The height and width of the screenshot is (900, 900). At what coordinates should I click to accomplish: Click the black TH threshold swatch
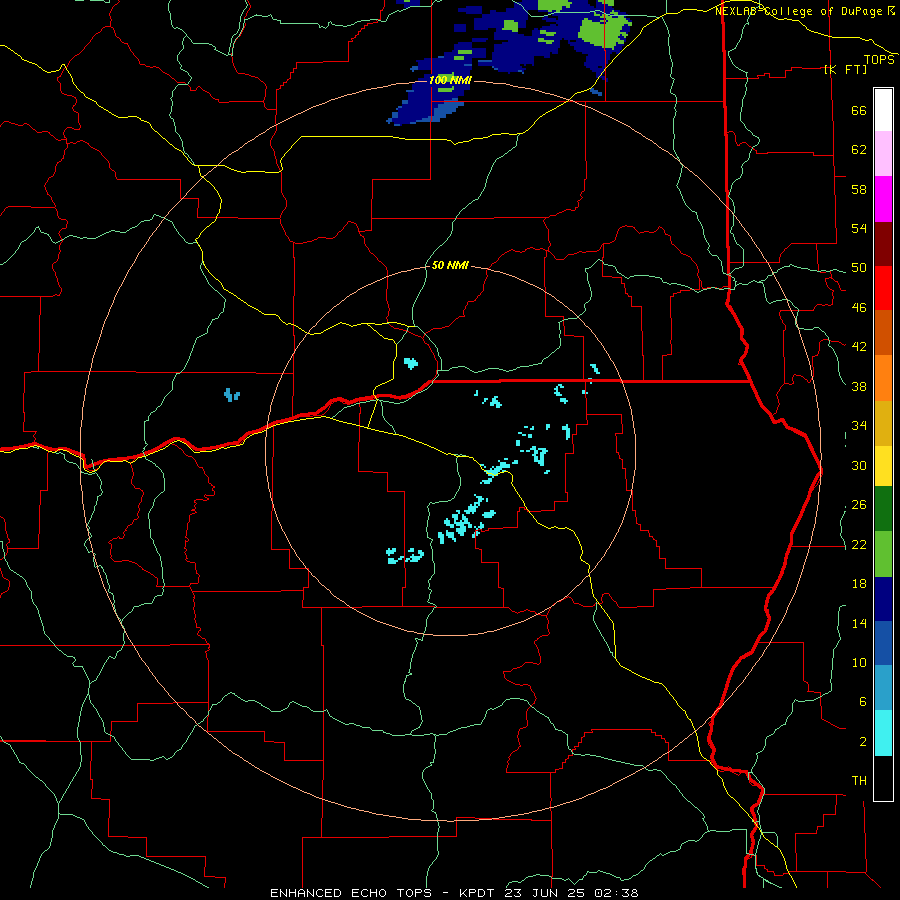(x=883, y=778)
